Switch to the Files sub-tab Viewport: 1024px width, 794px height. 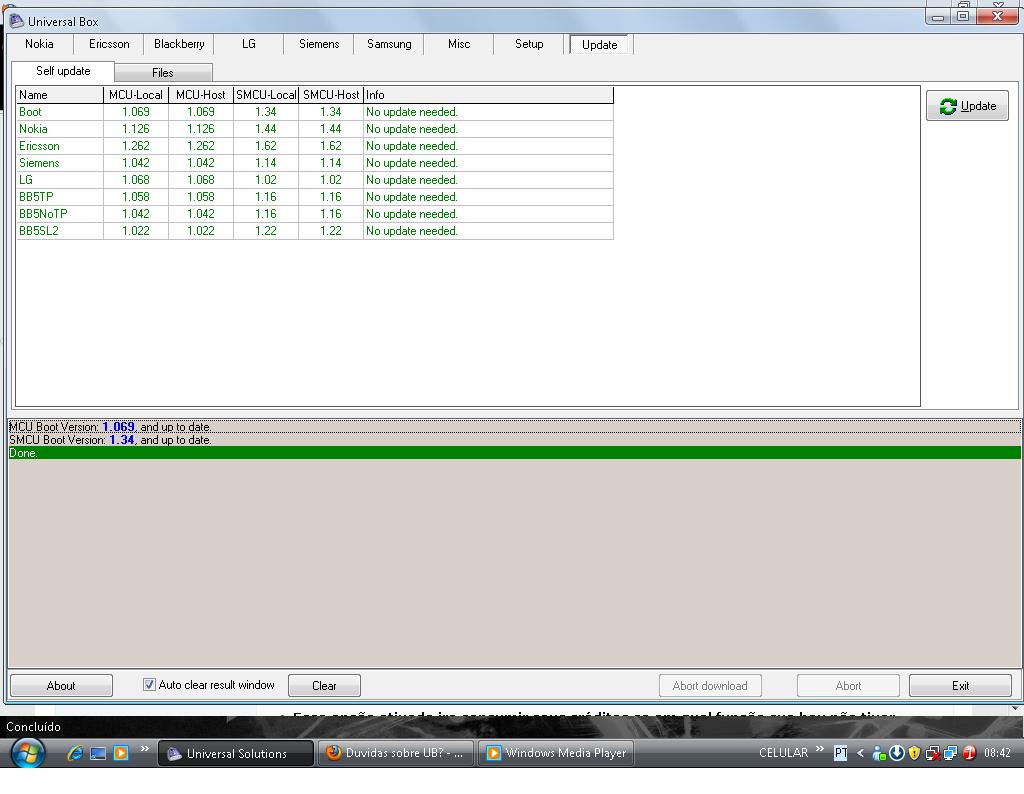pyautogui.click(x=163, y=72)
